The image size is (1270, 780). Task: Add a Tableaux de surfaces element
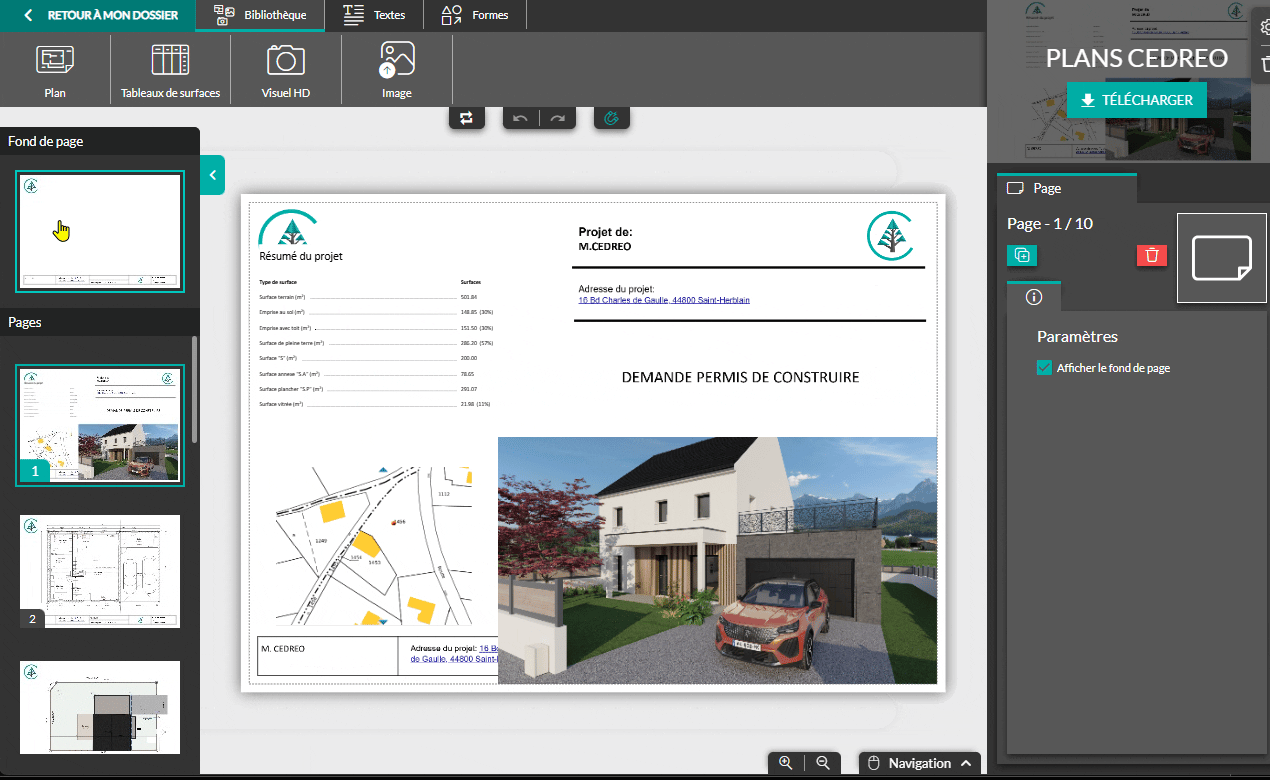pos(170,69)
